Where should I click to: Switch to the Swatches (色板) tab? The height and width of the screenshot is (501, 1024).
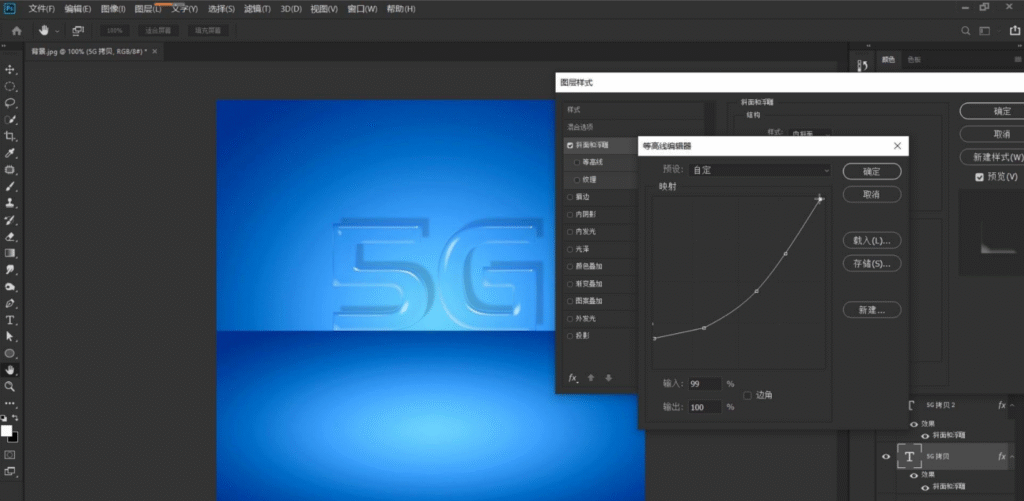coord(914,59)
